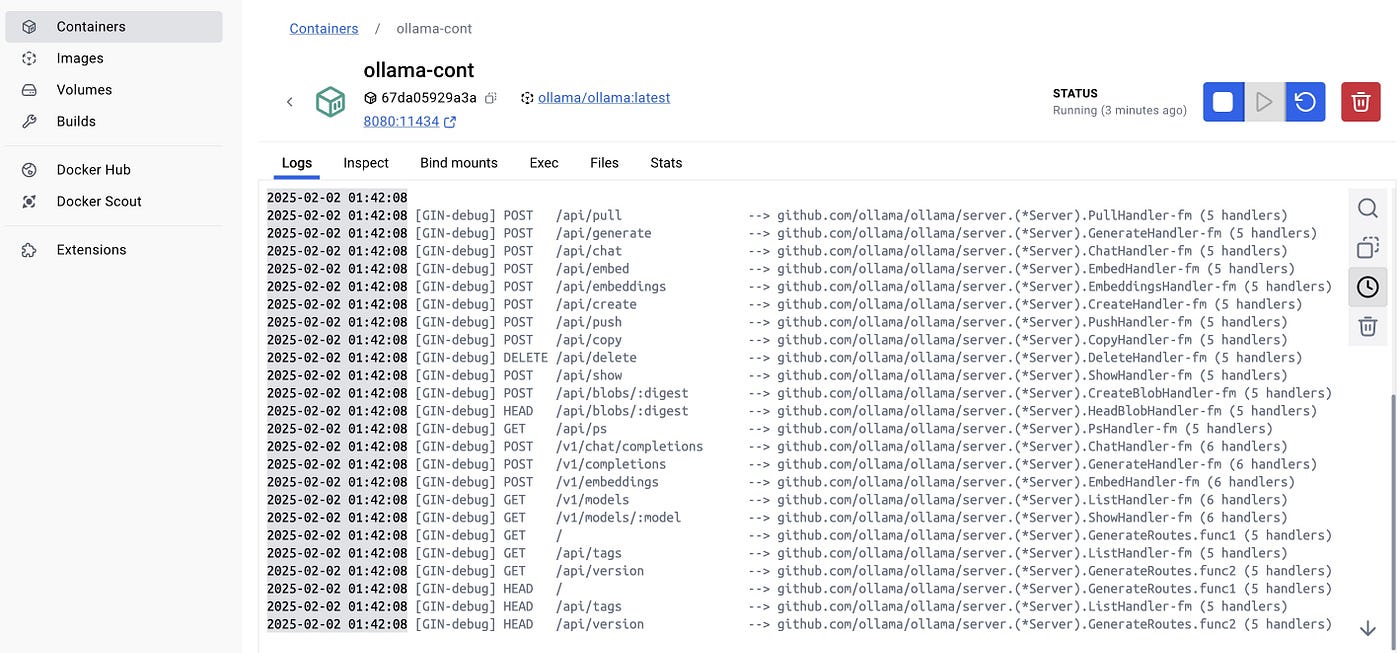Restart the ollama-cont container

coord(1305,102)
